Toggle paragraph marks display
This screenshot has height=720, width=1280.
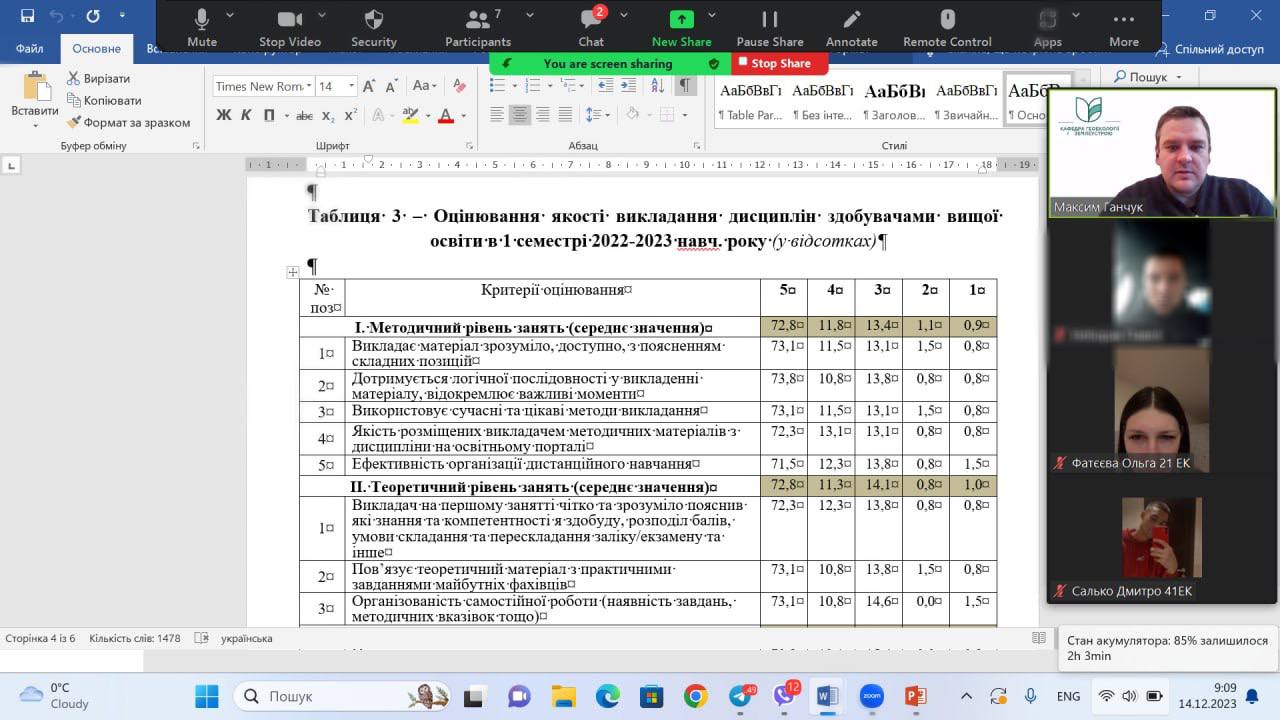(x=684, y=86)
